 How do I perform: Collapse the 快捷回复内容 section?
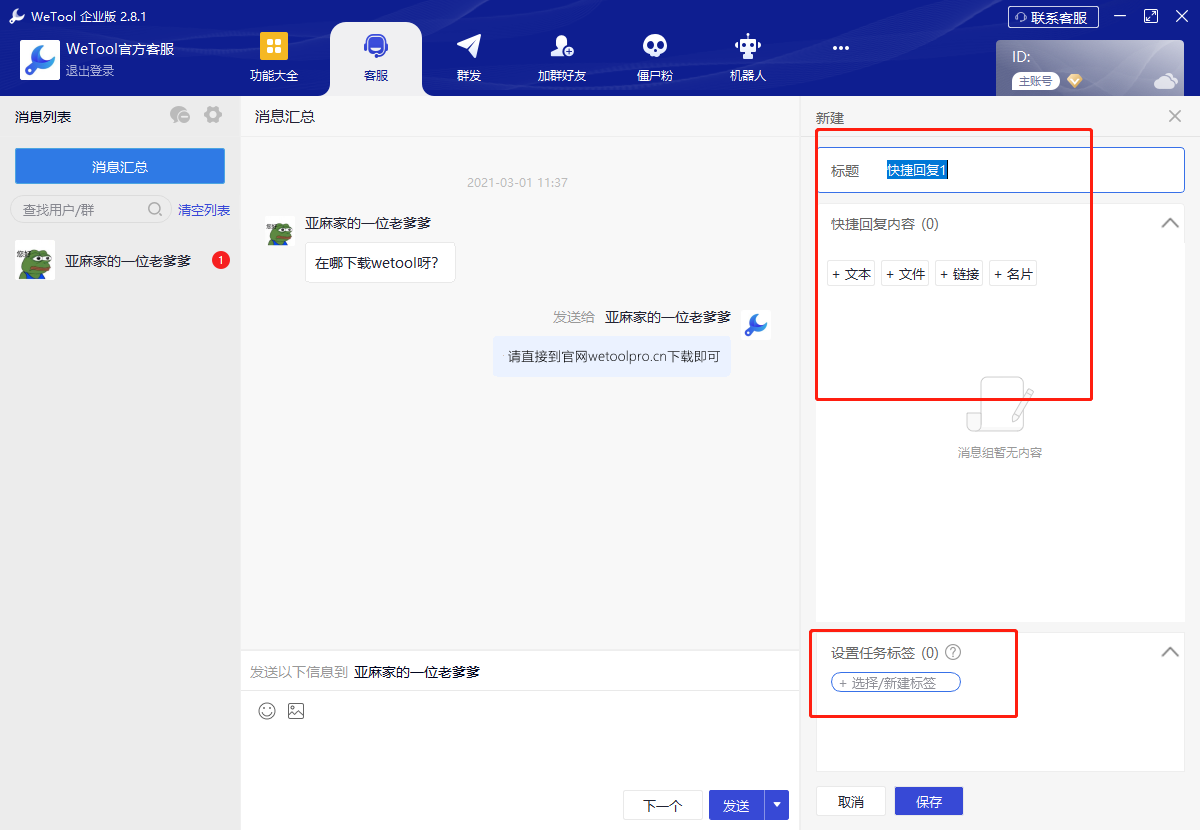pyautogui.click(x=1170, y=224)
